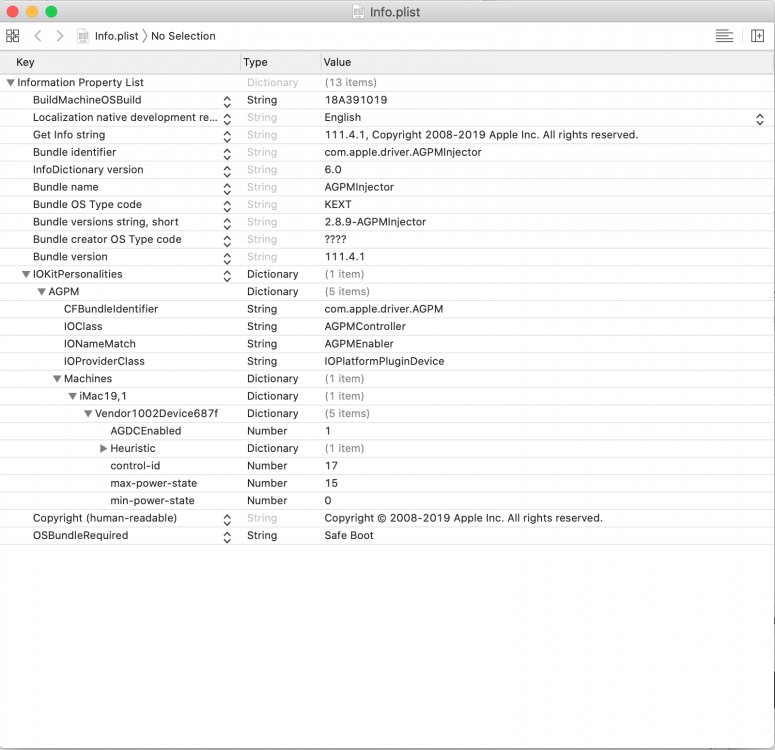Select the IOProviderClass key
This screenshot has height=750, width=775.
click(104, 361)
